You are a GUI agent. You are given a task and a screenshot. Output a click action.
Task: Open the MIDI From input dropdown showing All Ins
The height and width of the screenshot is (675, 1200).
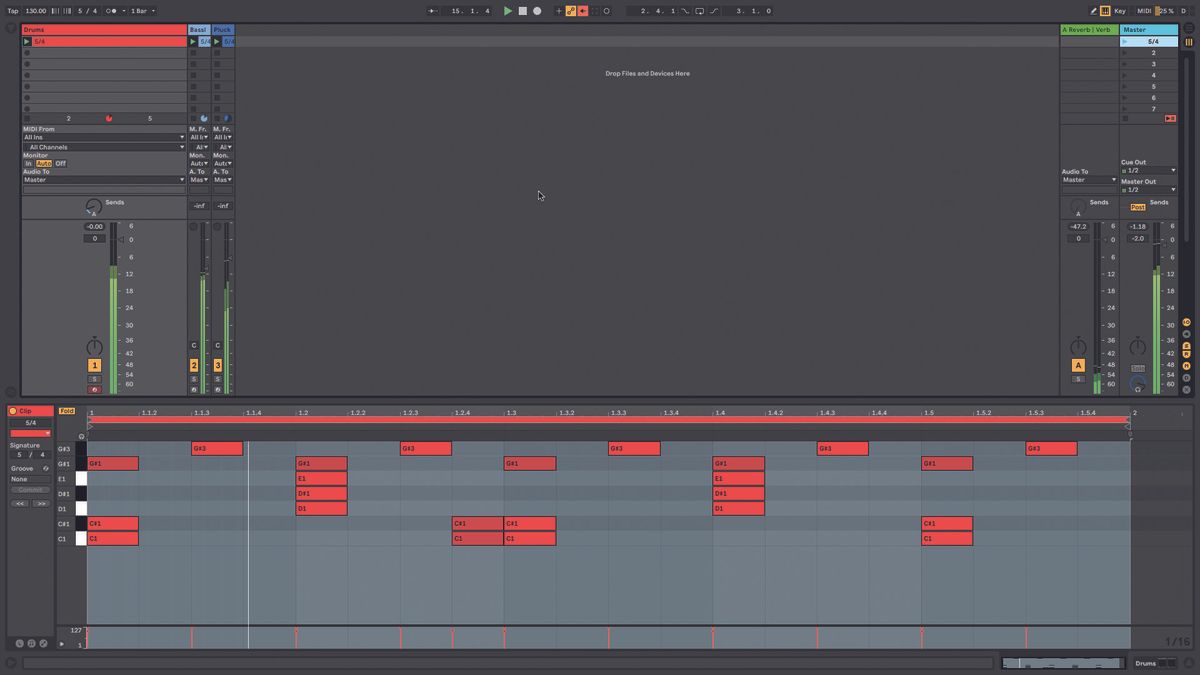100,137
